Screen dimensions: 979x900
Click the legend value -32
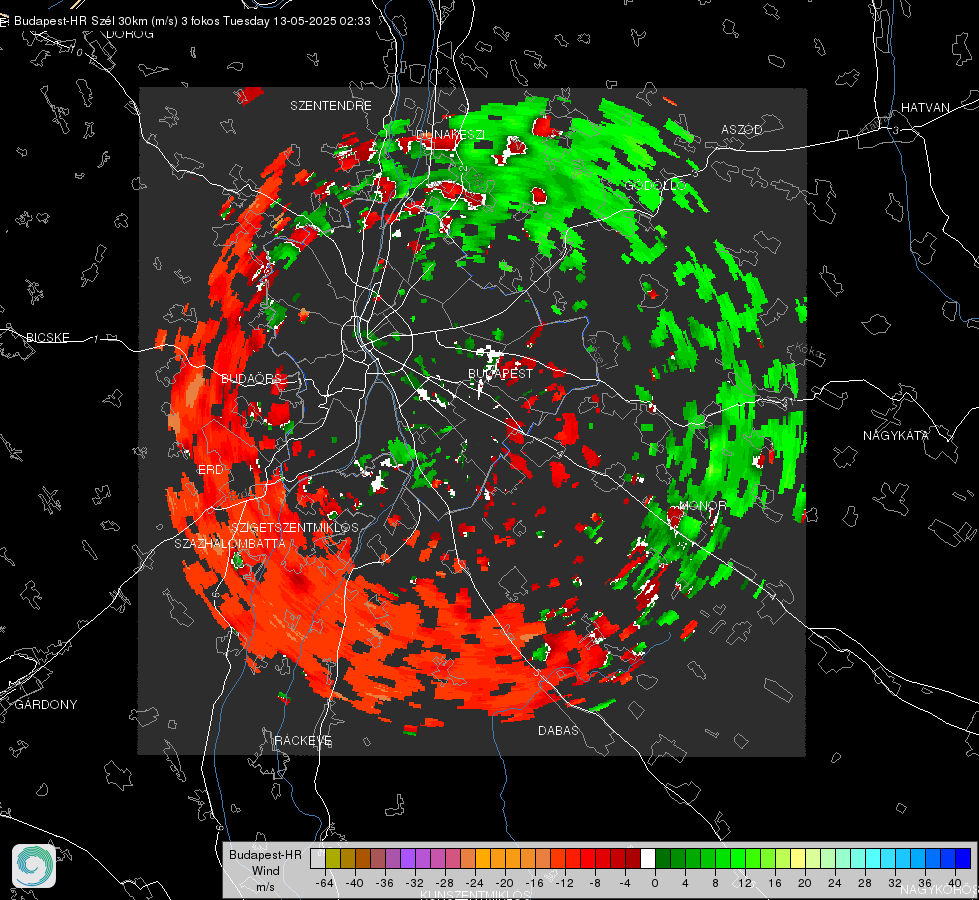415,883
